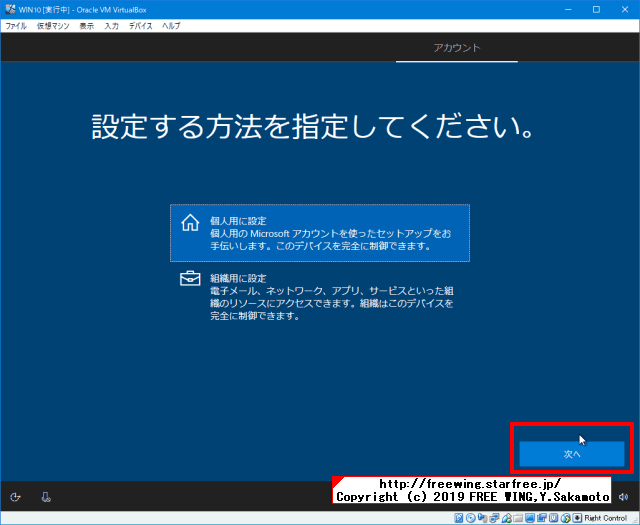The height and width of the screenshot is (525, 640).
Task: Click the display status icon
Action: (x=530, y=518)
